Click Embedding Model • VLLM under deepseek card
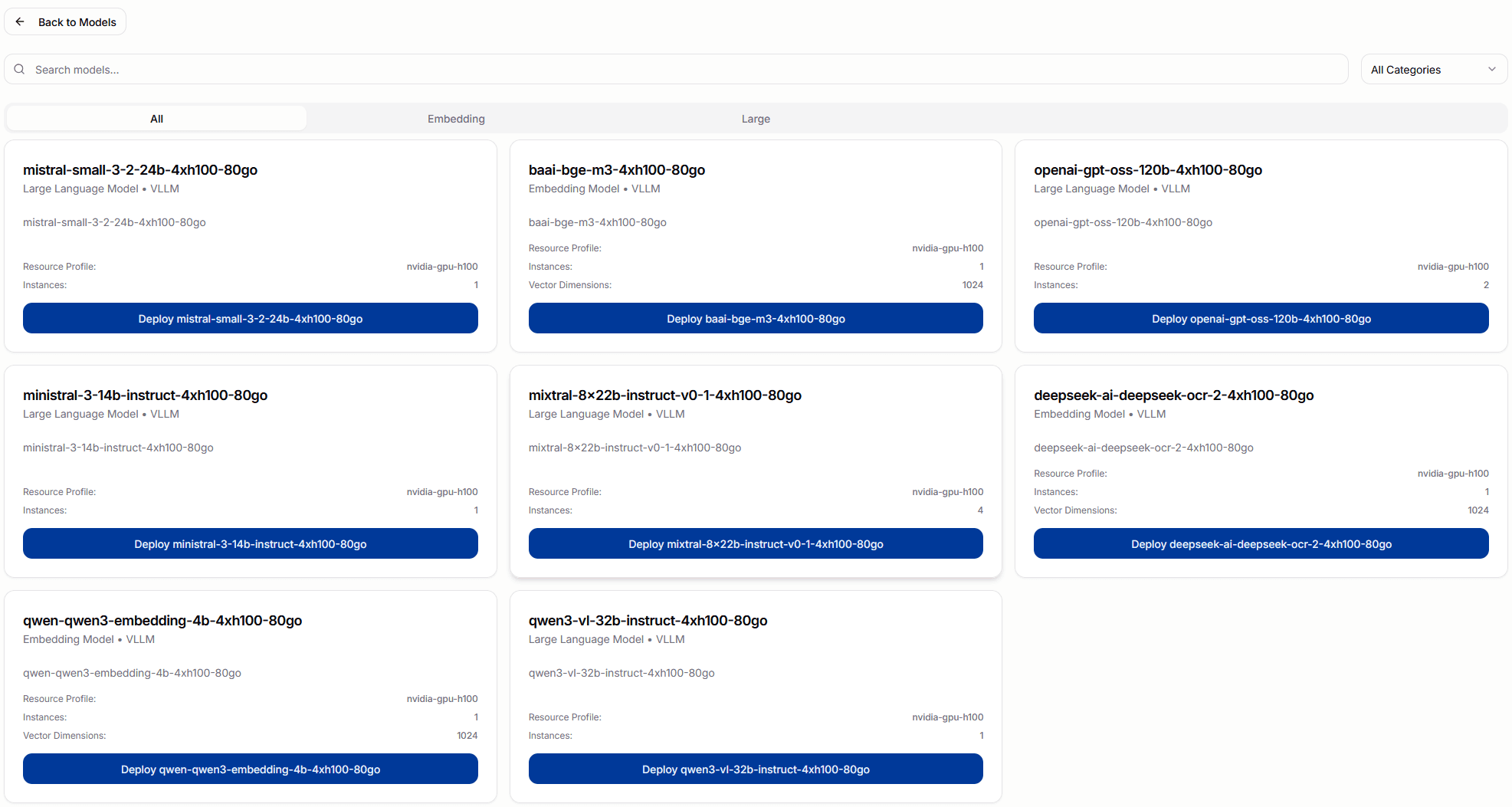 (1100, 414)
